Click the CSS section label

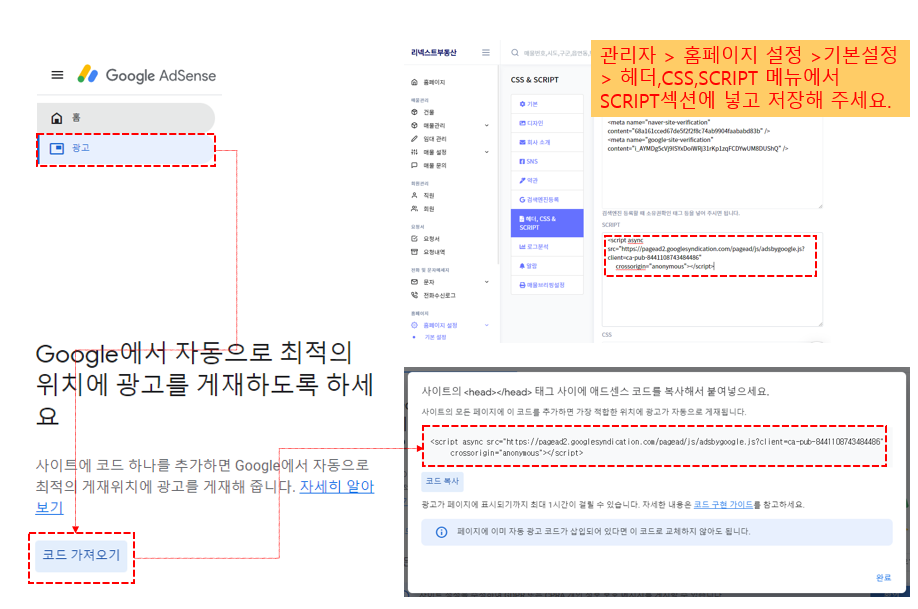tap(607, 335)
